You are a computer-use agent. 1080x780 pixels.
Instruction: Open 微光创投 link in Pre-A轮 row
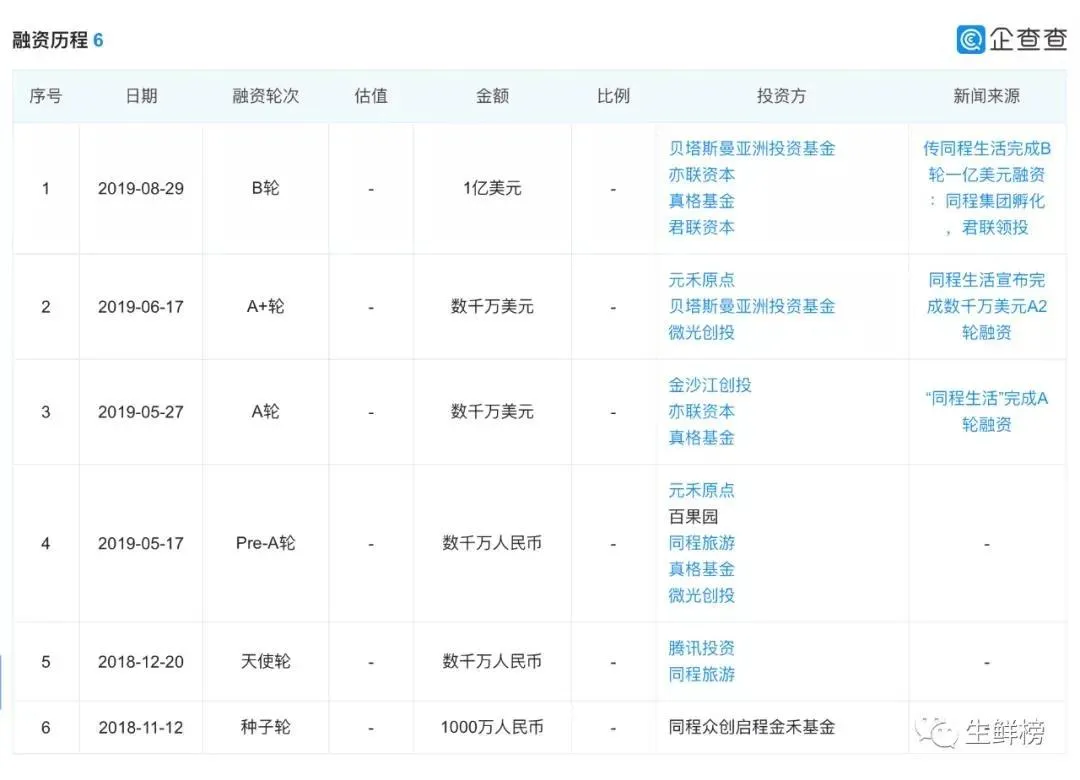click(701, 595)
